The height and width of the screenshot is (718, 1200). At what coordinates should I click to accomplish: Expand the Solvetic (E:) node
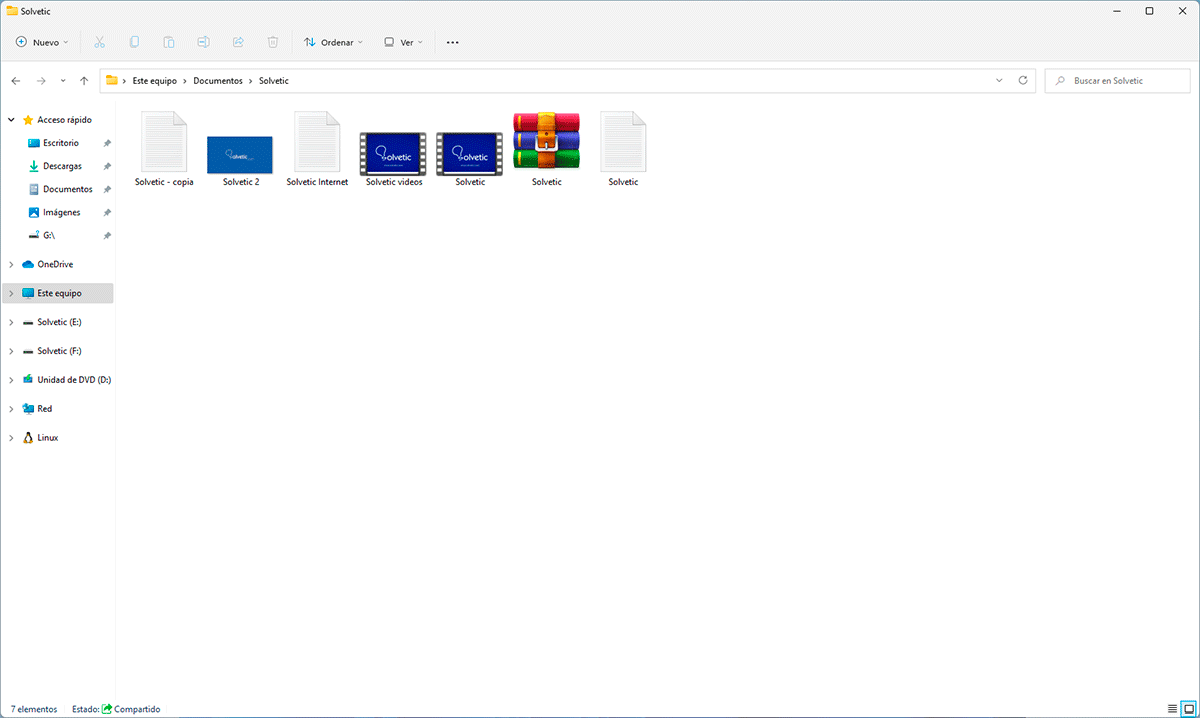click(x=11, y=322)
